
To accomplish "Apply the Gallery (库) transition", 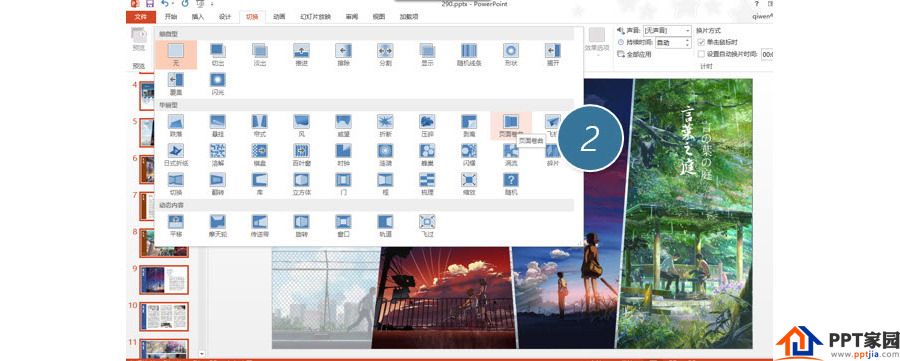I will point(259,184).
